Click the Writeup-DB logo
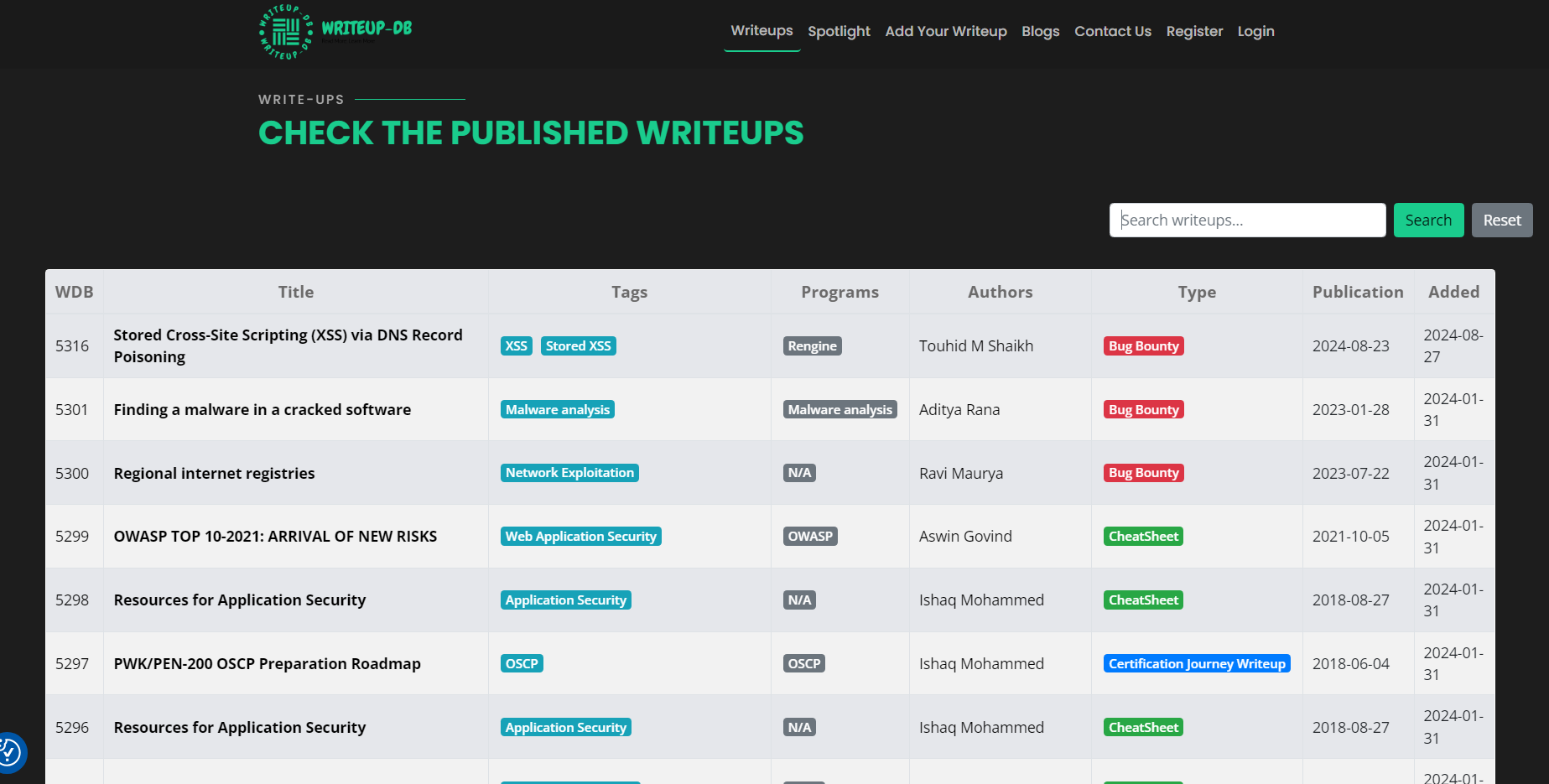This screenshot has width=1549, height=784. tap(335, 32)
